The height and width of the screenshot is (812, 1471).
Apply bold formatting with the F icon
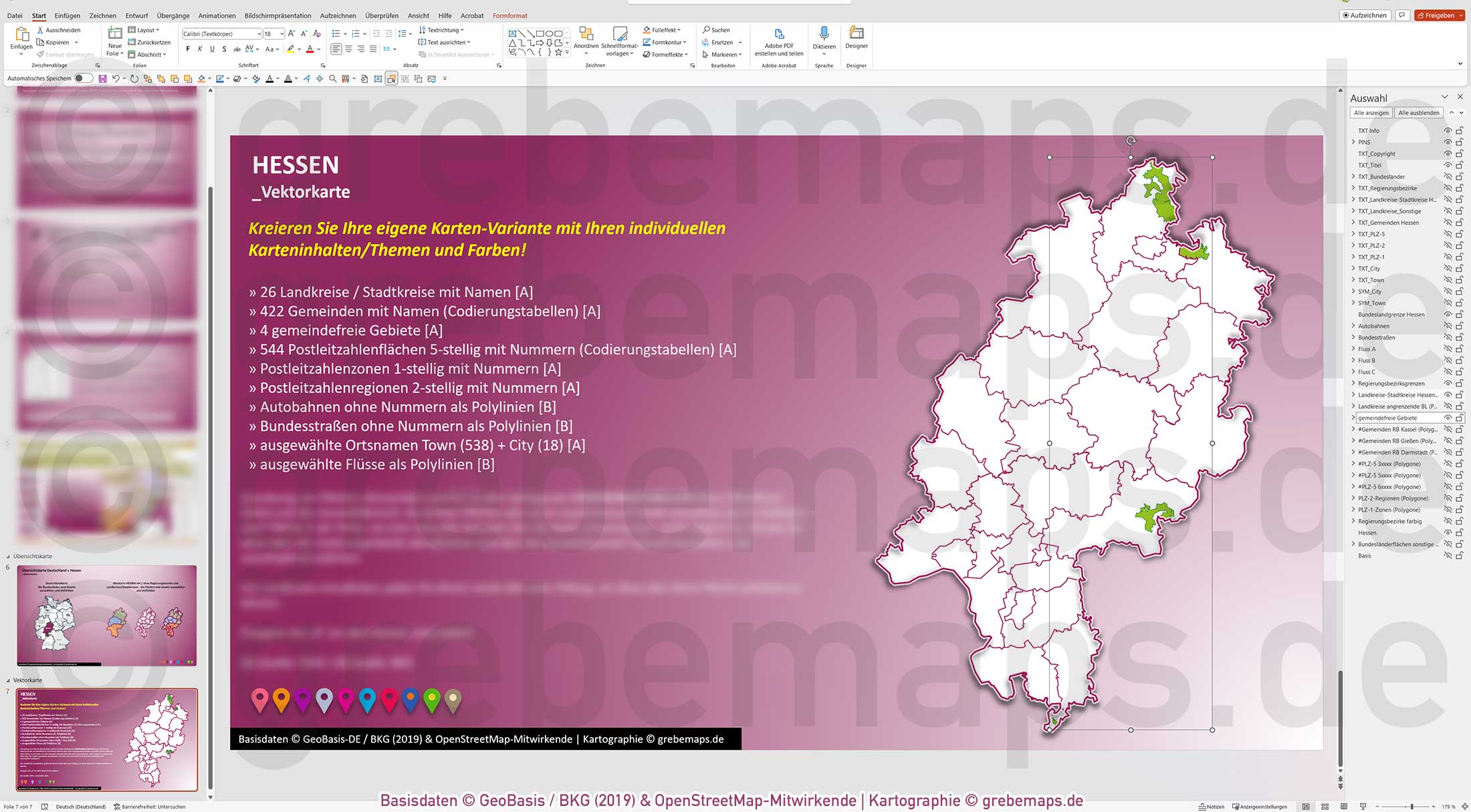189,48
